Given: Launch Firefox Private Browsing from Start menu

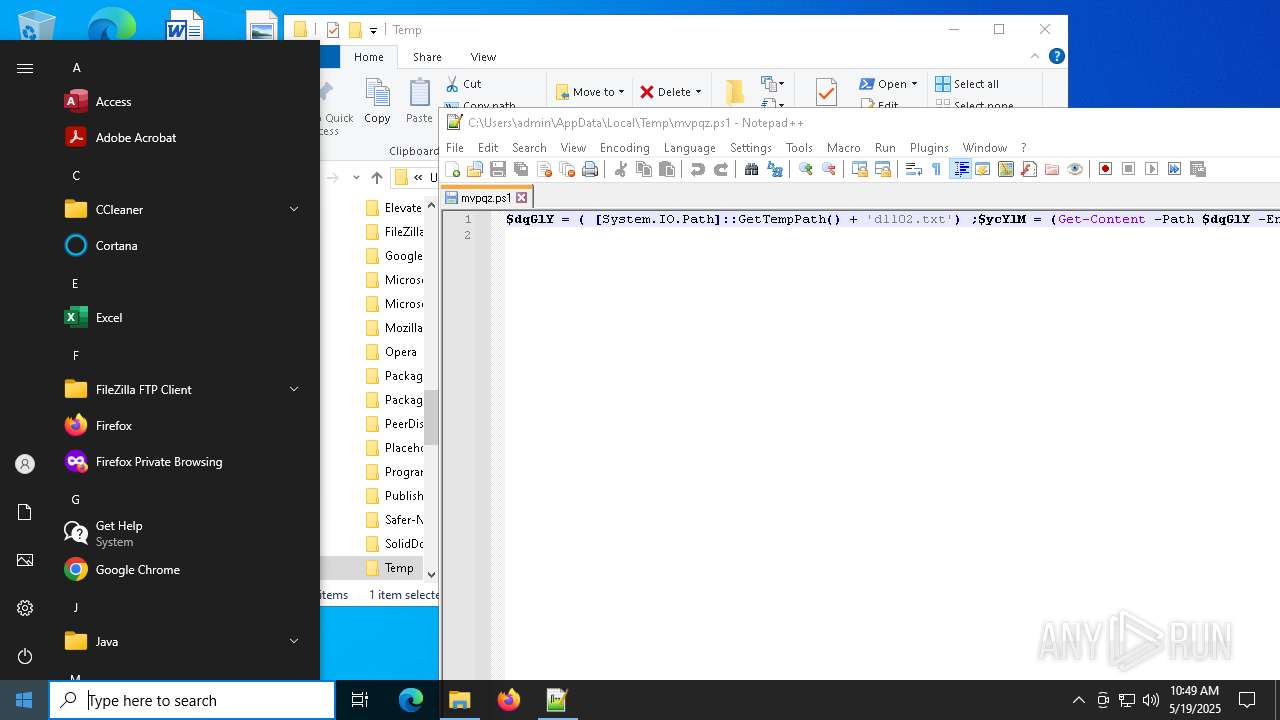Looking at the screenshot, I should pos(160,461).
